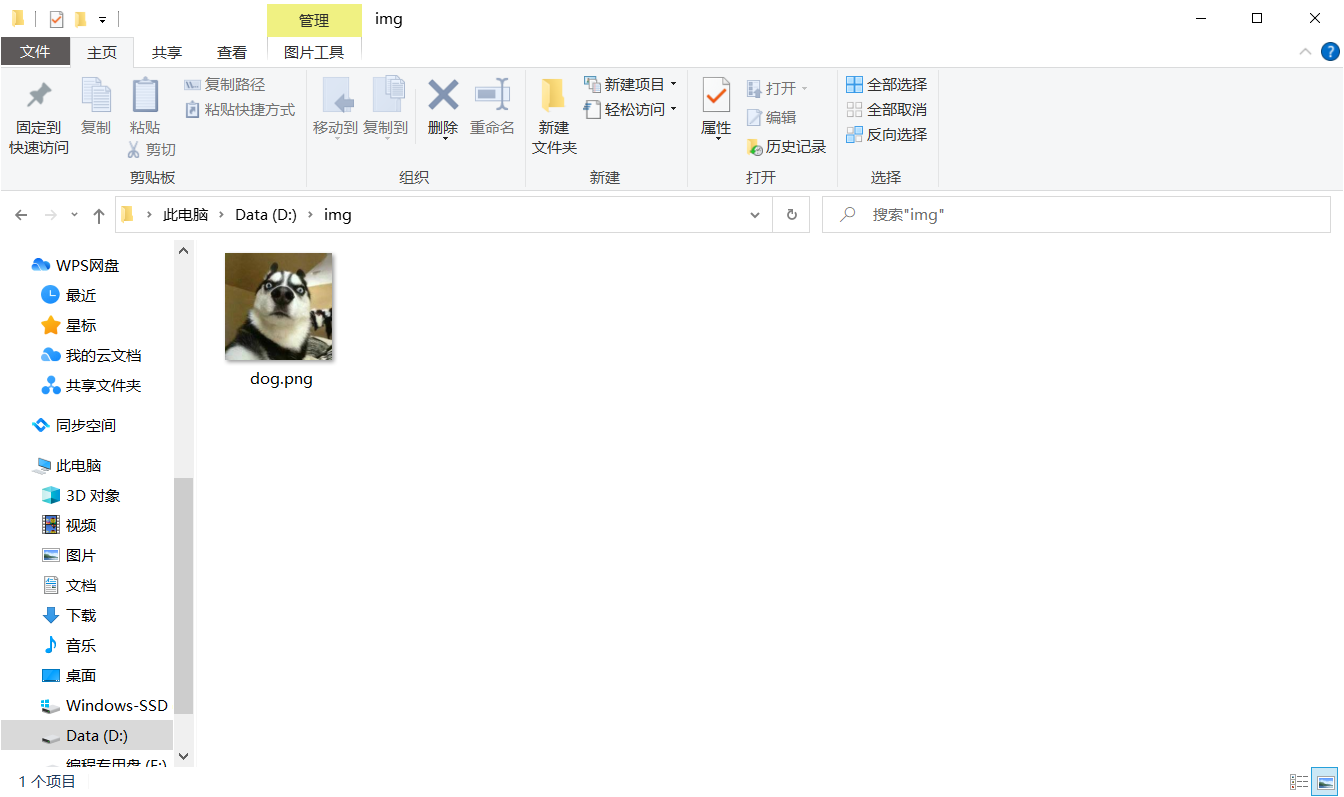Click 编辑 edit in the ribbon
This screenshot has width=1344, height=797.
[x=771, y=118]
